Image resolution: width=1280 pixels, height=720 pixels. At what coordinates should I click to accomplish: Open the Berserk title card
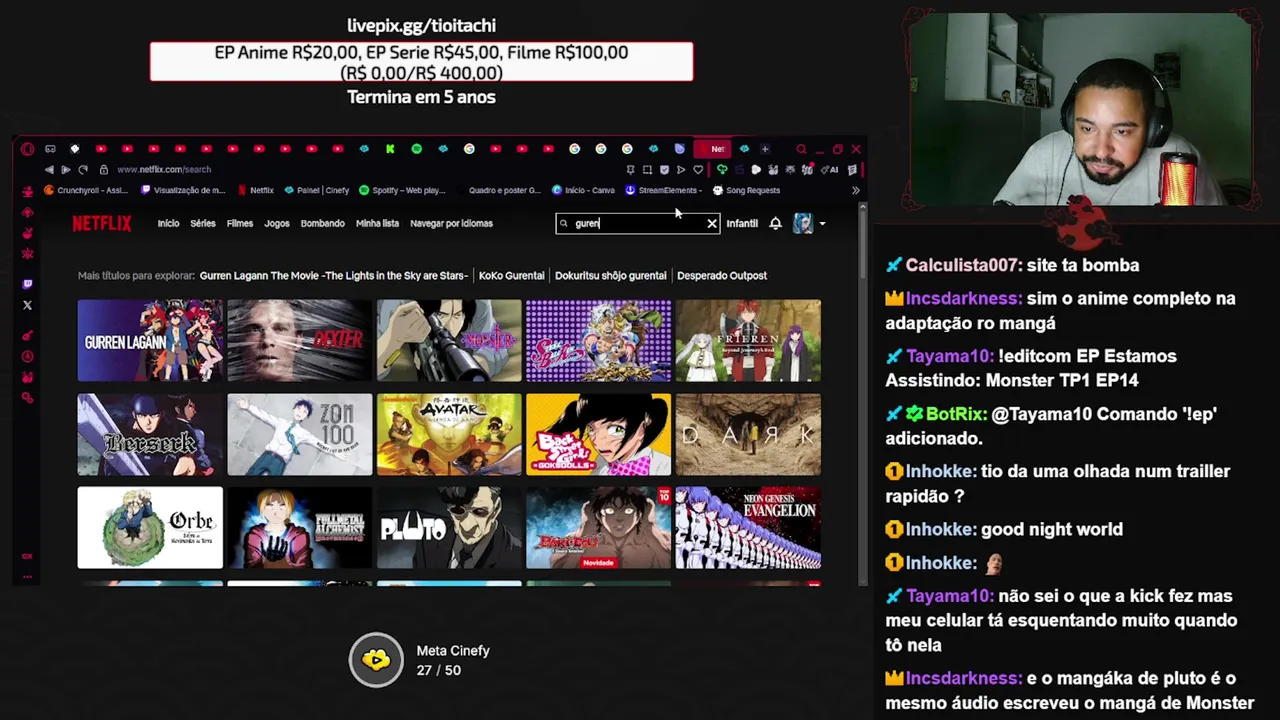coord(150,434)
